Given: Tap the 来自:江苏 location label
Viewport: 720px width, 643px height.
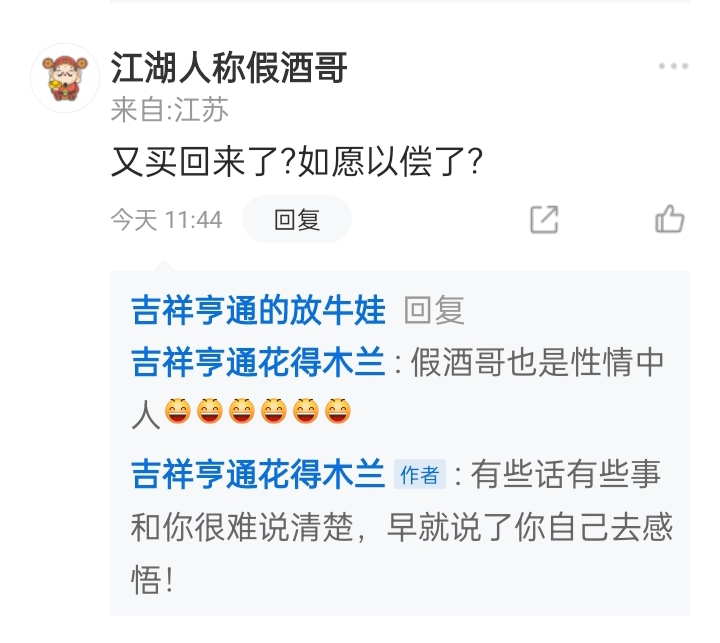Looking at the screenshot, I should (169, 110).
